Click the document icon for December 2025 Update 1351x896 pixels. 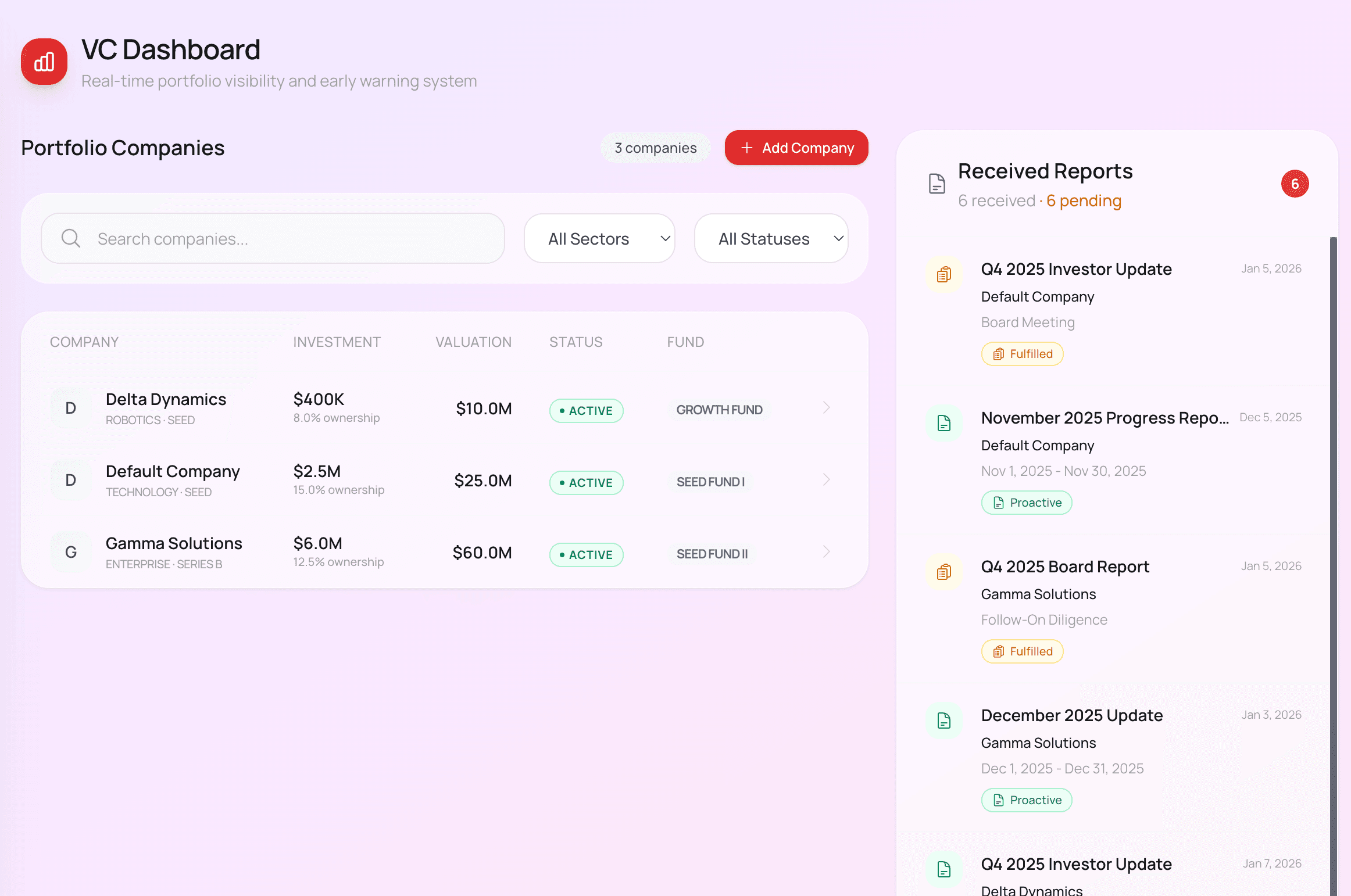(x=943, y=720)
